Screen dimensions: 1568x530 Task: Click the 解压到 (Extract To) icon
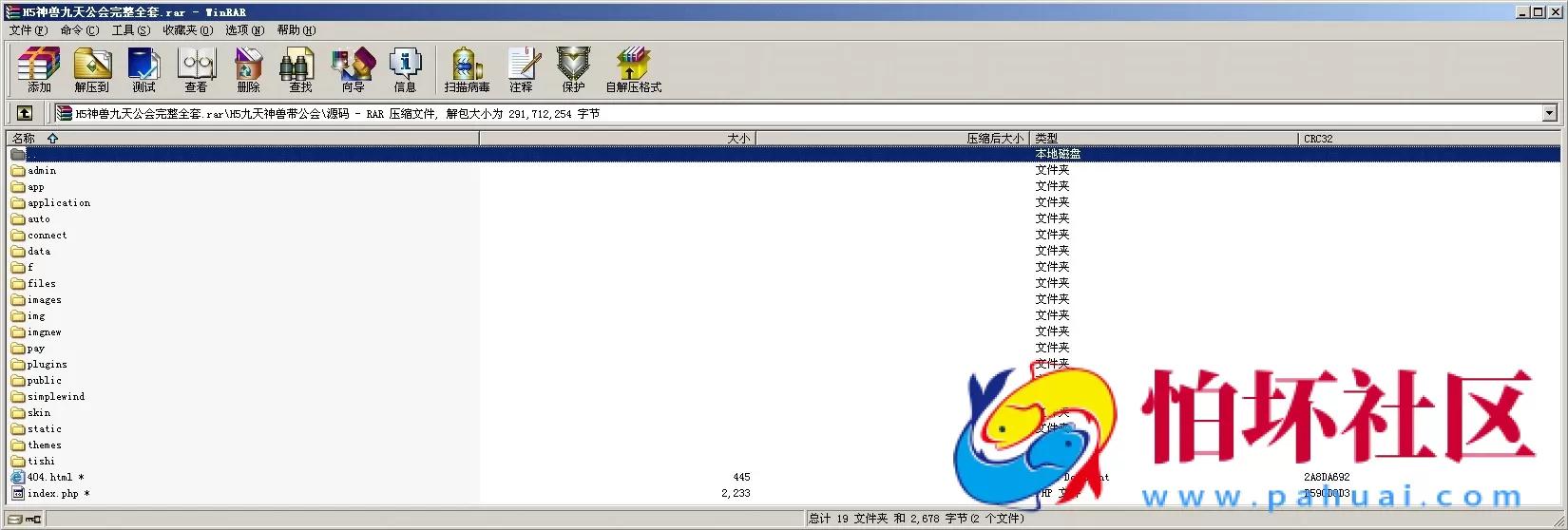coord(92,68)
